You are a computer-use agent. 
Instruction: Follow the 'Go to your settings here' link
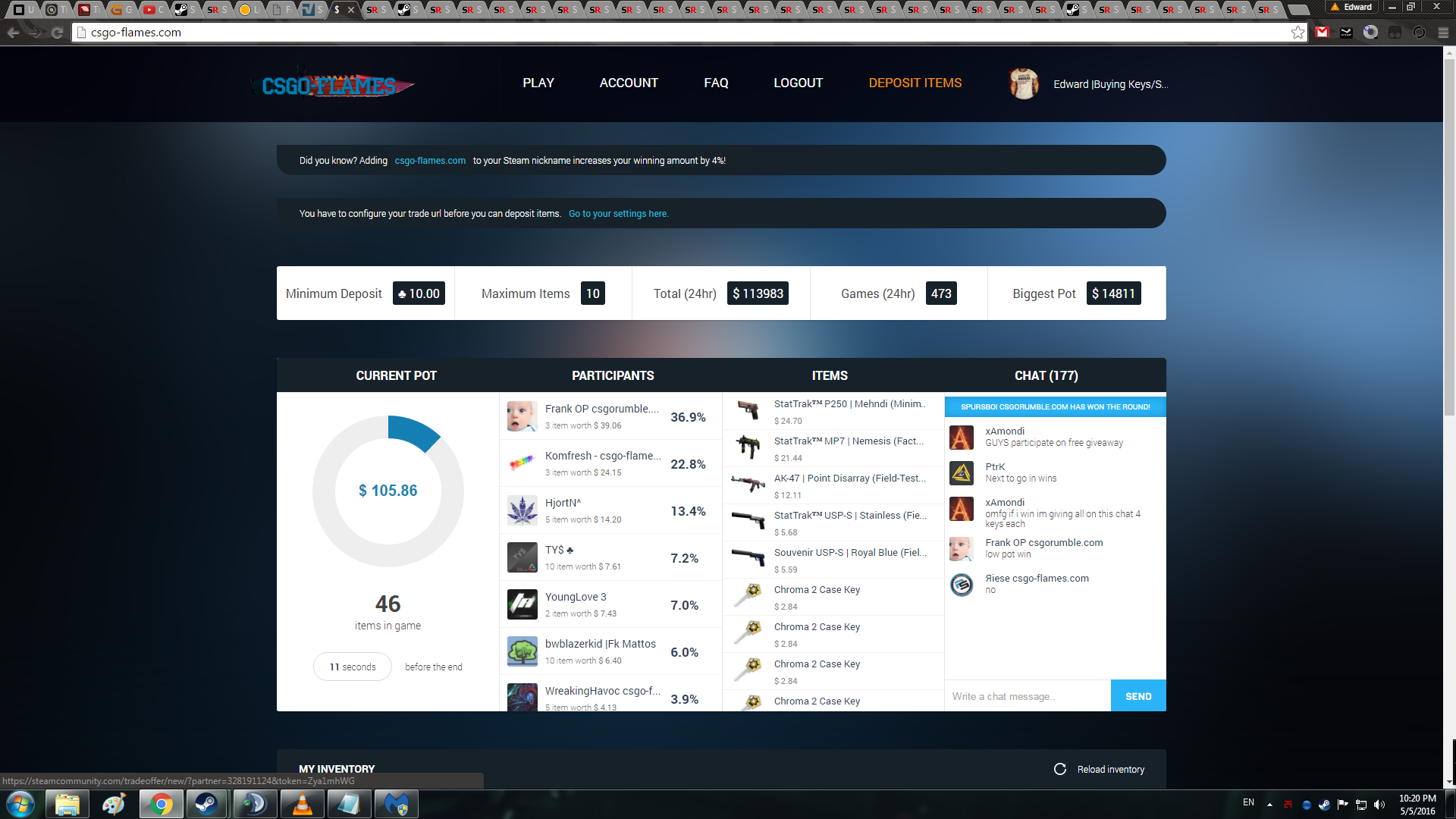[x=618, y=214]
